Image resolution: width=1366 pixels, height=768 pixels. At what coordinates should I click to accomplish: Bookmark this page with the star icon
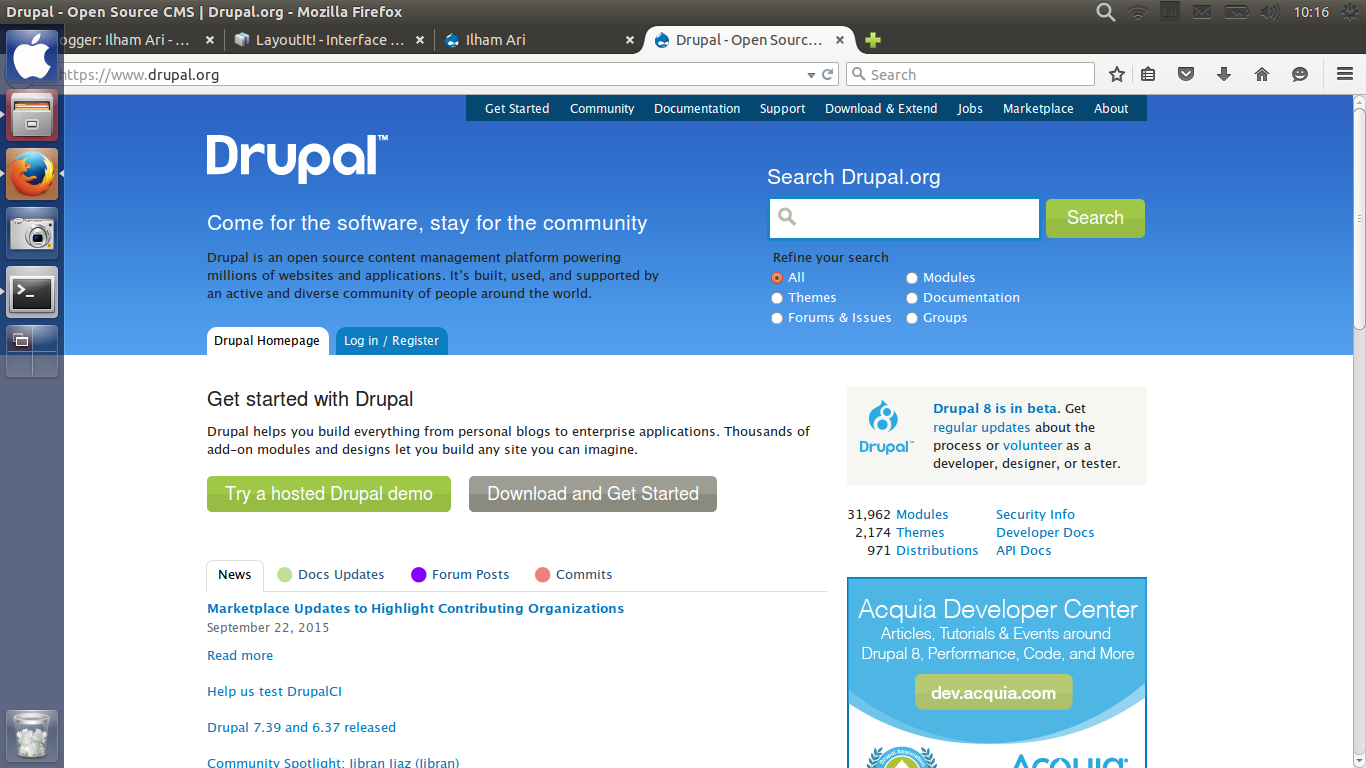tap(1117, 74)
